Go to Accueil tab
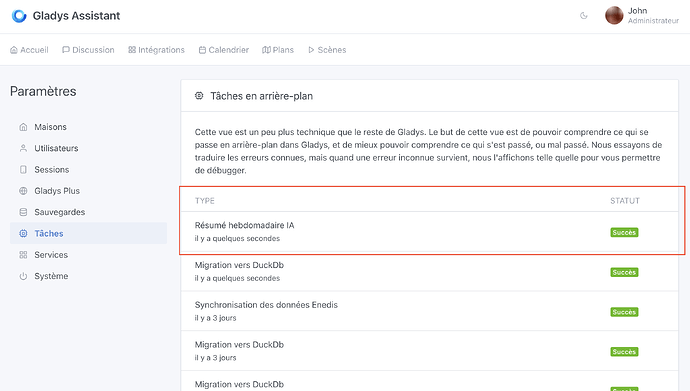The height and width of the screenshot is (391, 690). pyautogui.click(x=29, y=50)
